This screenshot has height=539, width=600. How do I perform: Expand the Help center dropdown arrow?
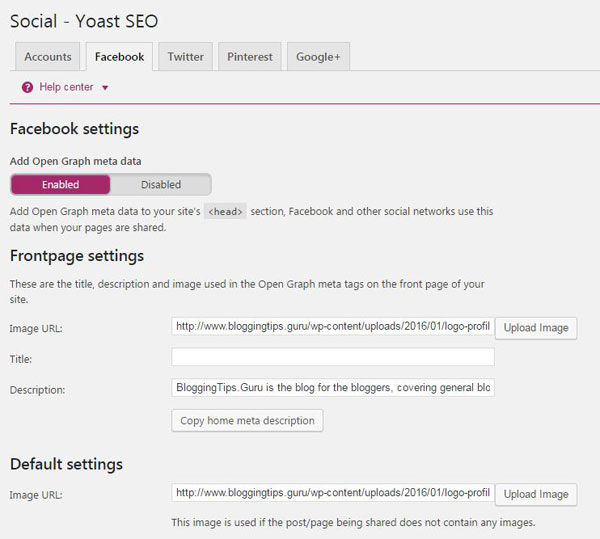[105, 88]
